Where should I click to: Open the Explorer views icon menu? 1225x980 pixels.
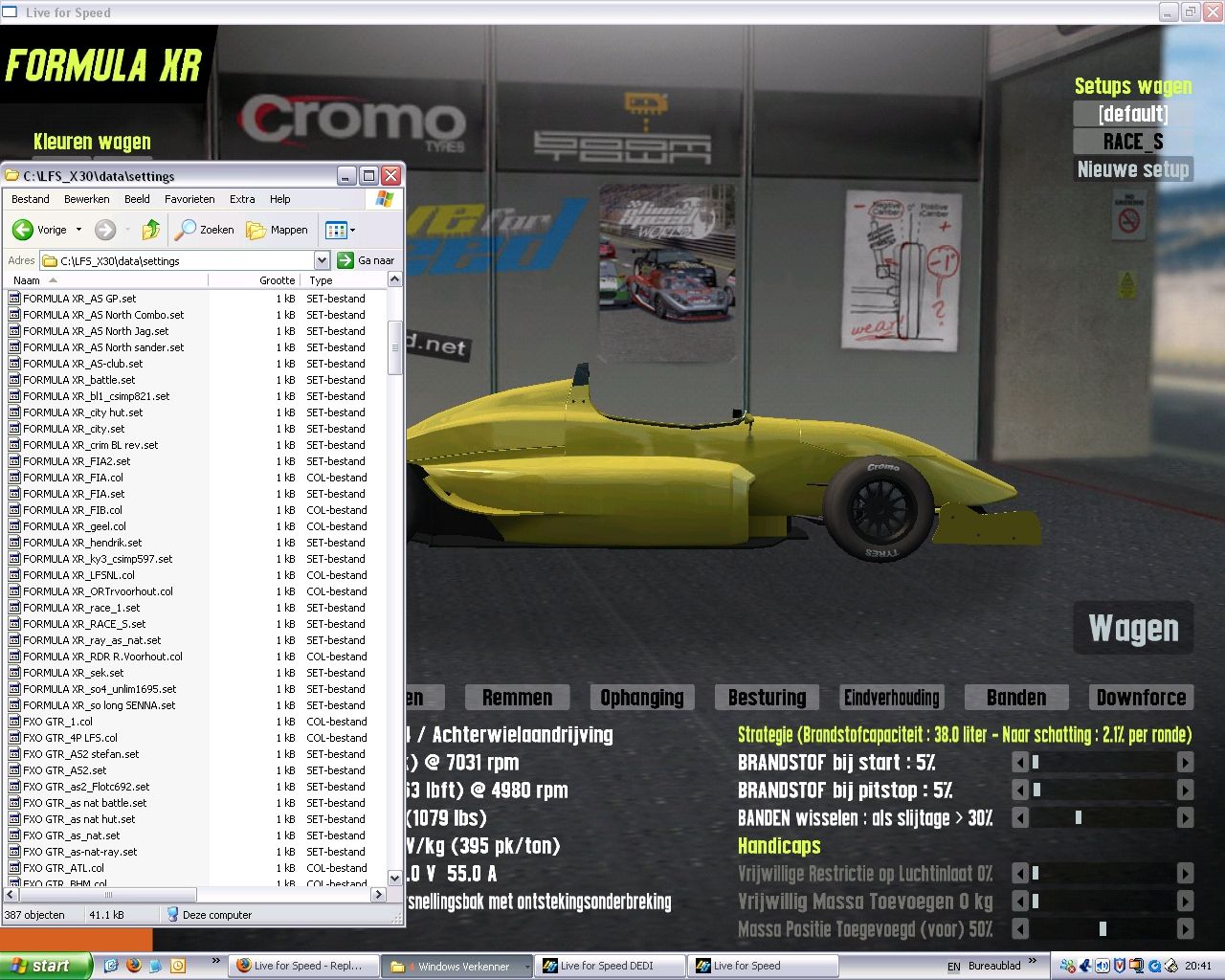coord(335,230)
